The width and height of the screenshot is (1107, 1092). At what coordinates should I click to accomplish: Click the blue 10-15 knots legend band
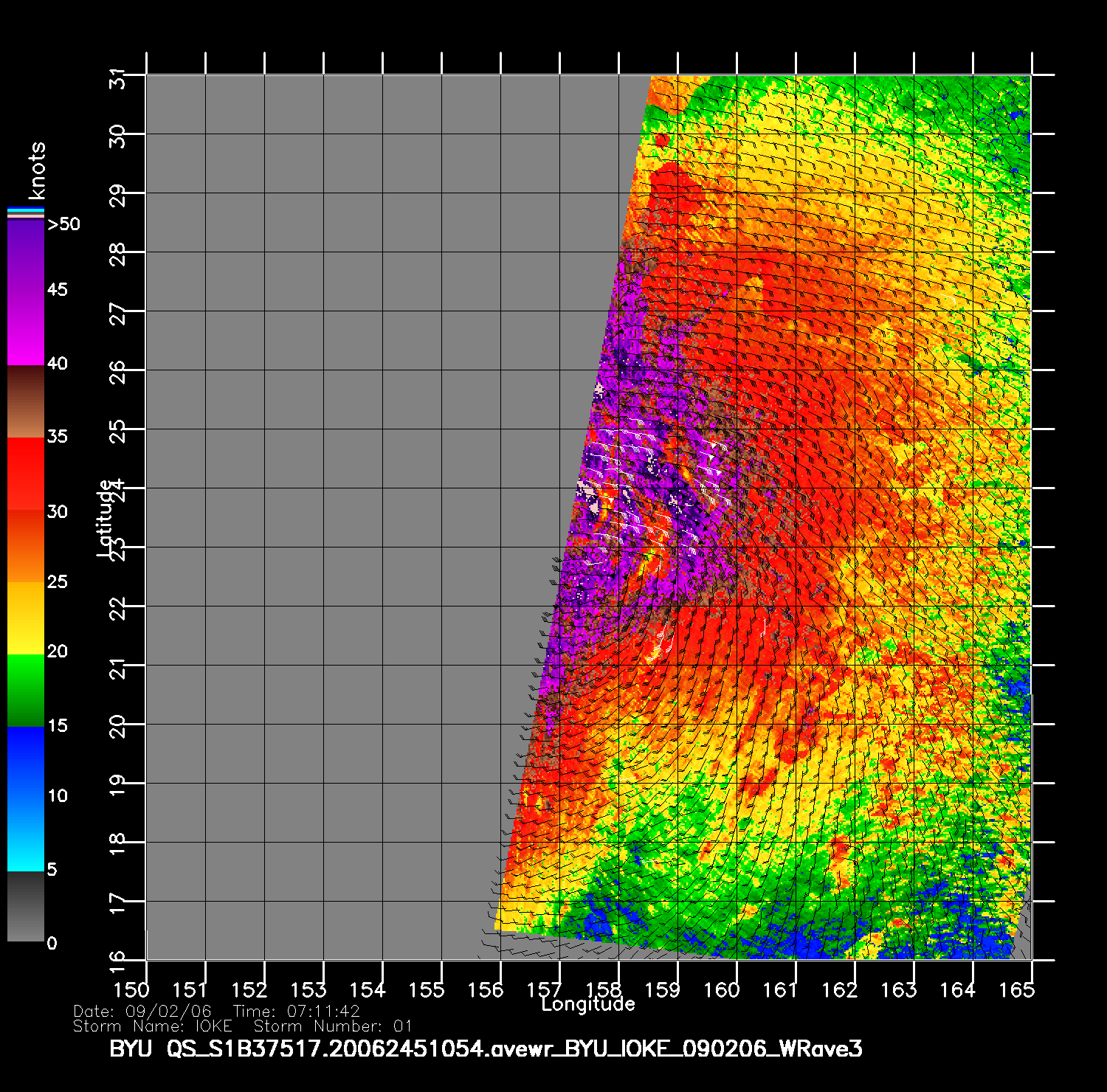pos(26,761)
